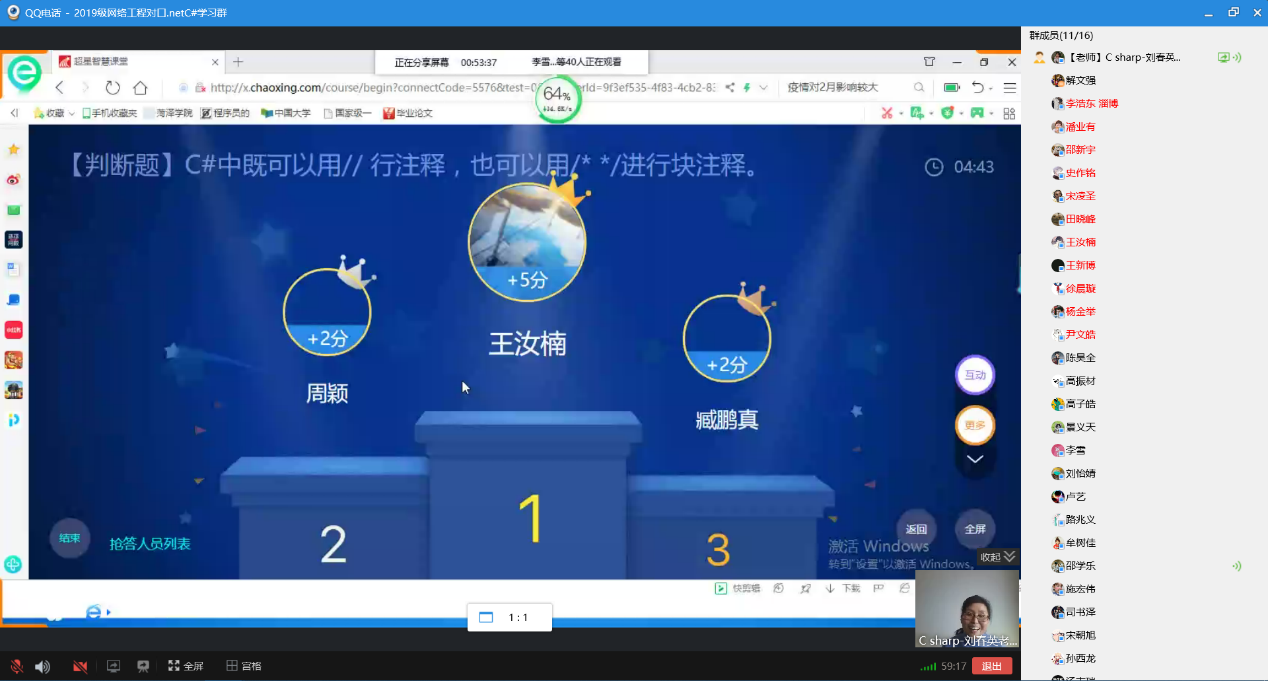Open the whiteboard presentation icon in call bar

(x=143, y=666)
